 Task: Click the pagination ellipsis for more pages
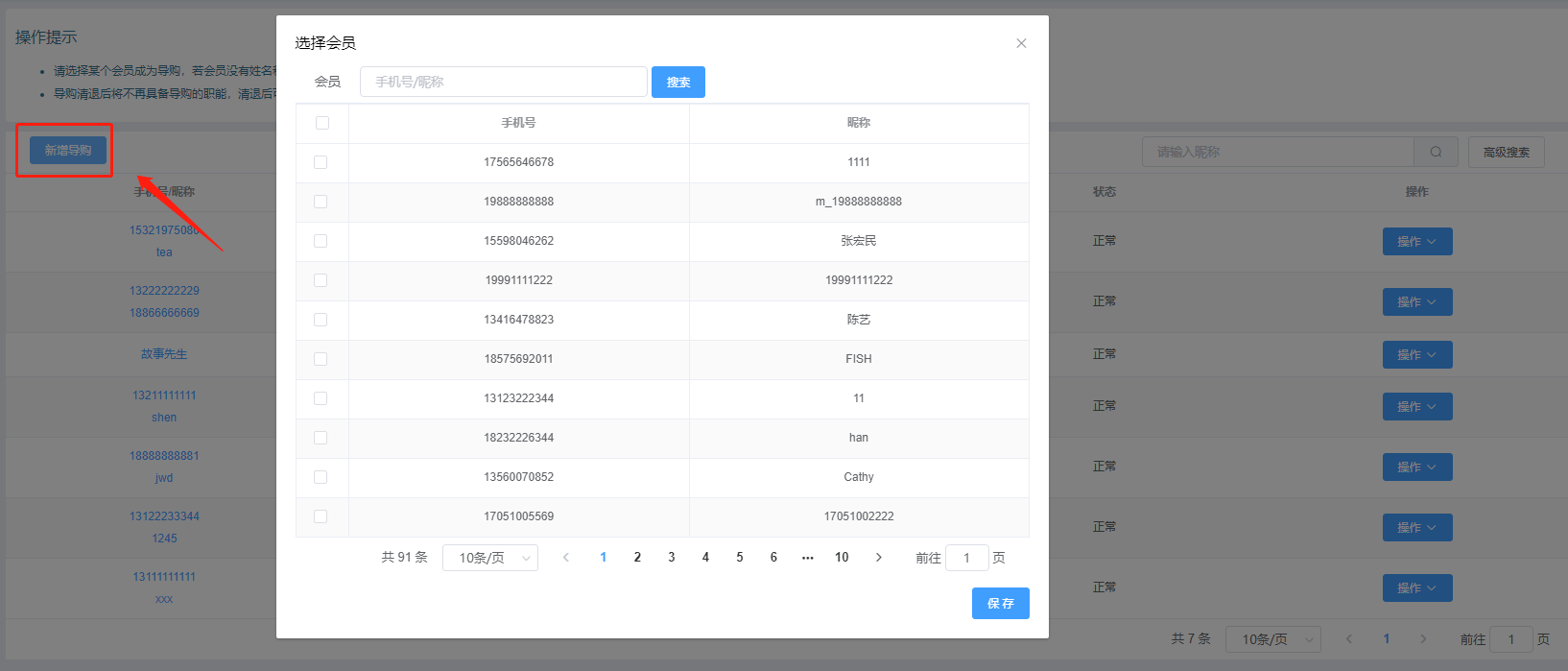pos(807,558)
